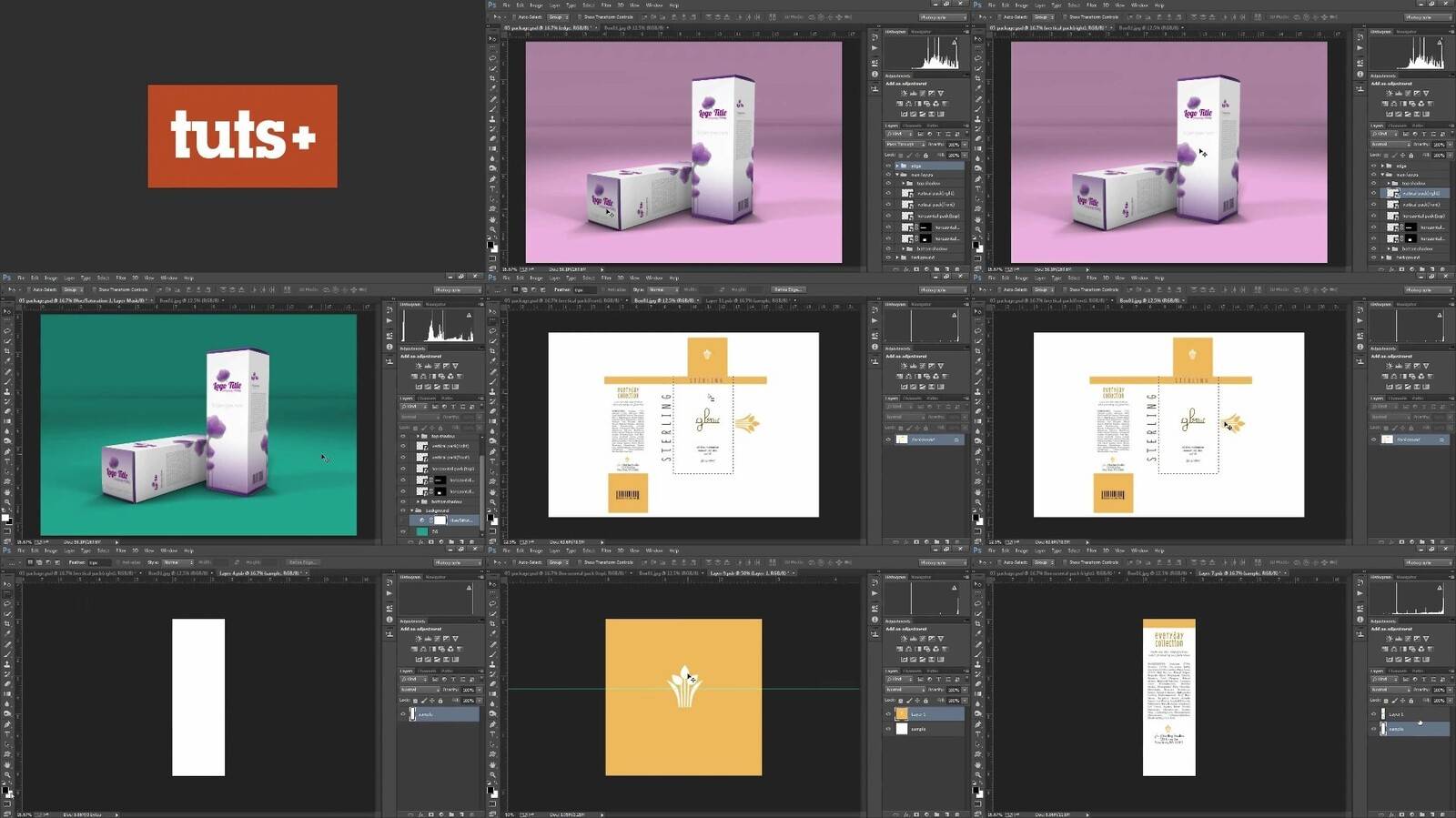This screenshot has width=1456, height=818.
Task: Hide Layer 1 in the everyday collection window
Action: 1374,714
